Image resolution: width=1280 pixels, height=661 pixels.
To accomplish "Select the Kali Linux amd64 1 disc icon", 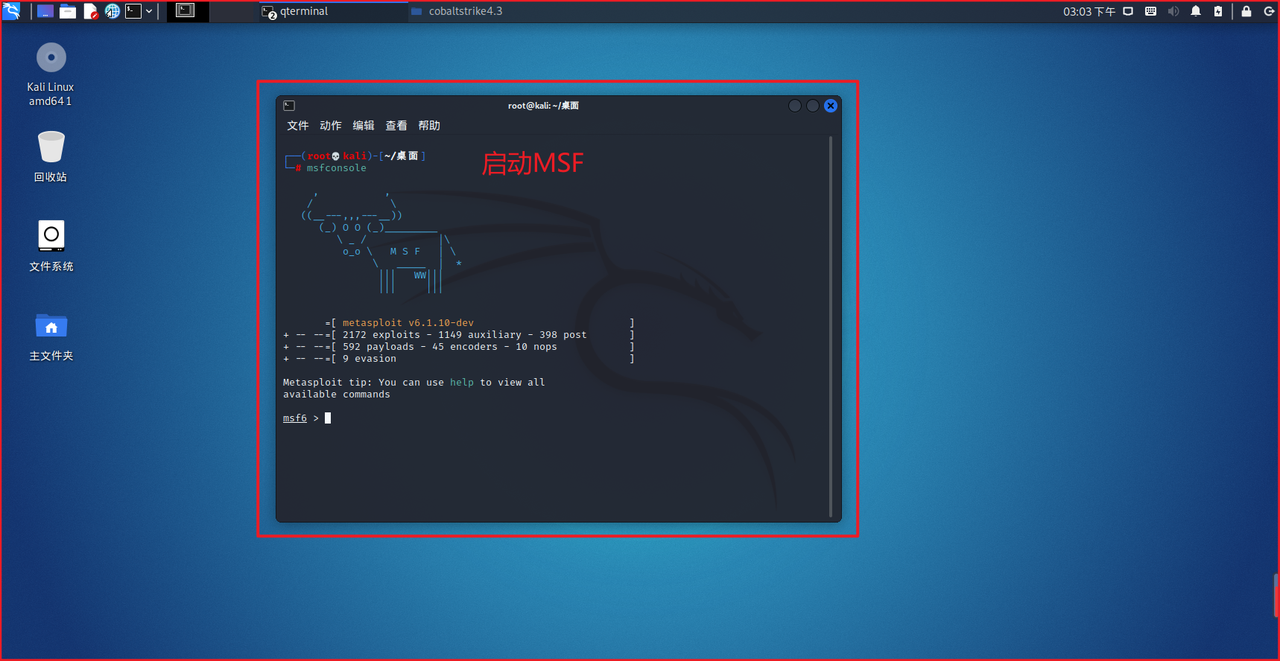I will (x=51, y=74).
